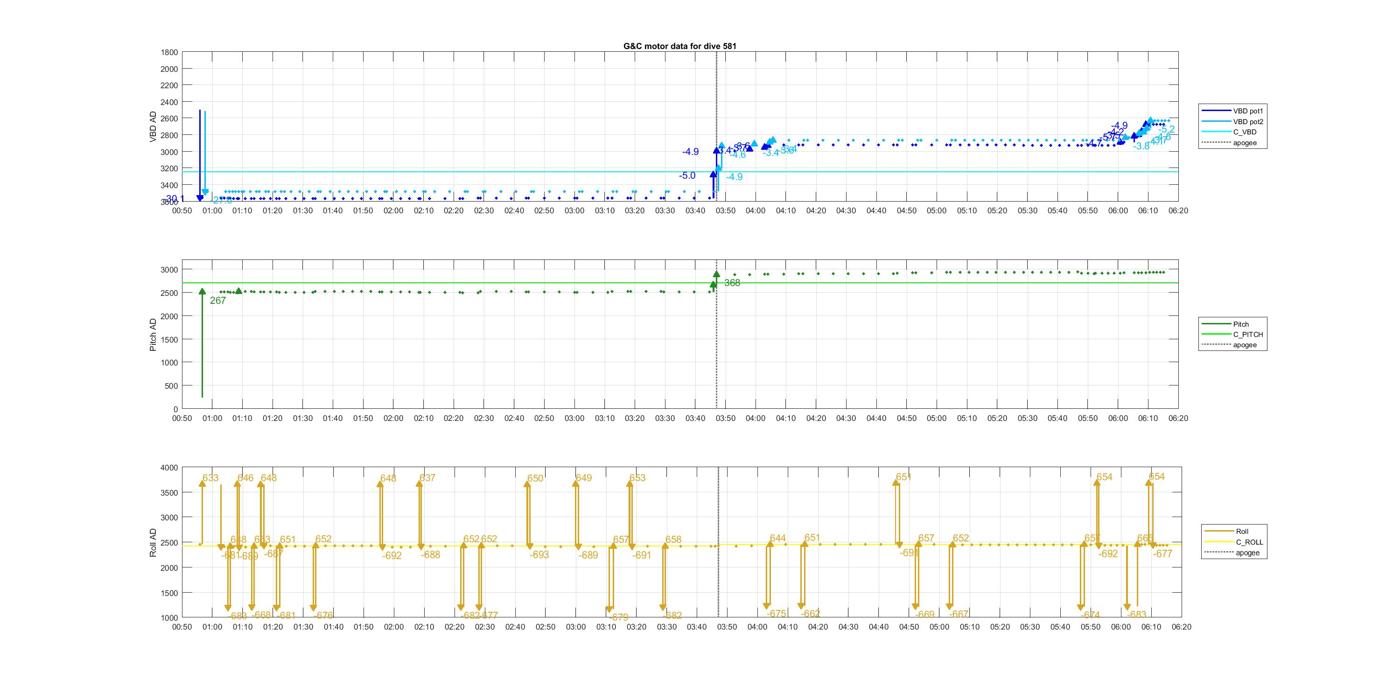1400x693 pixels.
Task: Click the "637" roll move label
Action: (427, 478)
